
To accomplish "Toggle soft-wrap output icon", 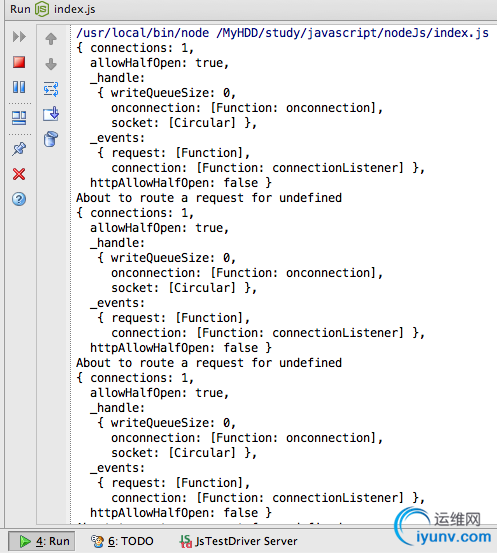I will [51, 89].
